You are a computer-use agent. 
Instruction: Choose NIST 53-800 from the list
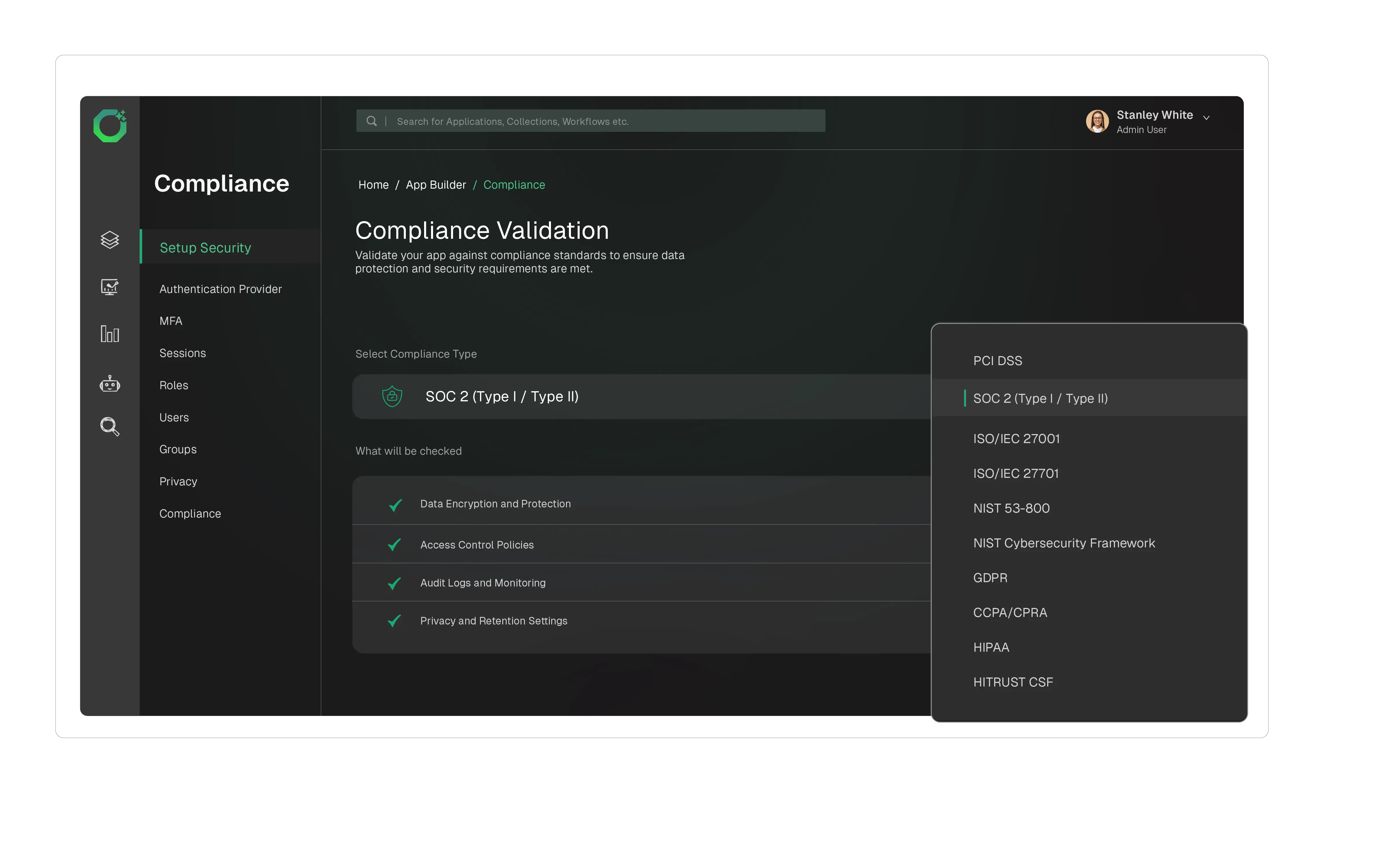tap(1012, 509)
